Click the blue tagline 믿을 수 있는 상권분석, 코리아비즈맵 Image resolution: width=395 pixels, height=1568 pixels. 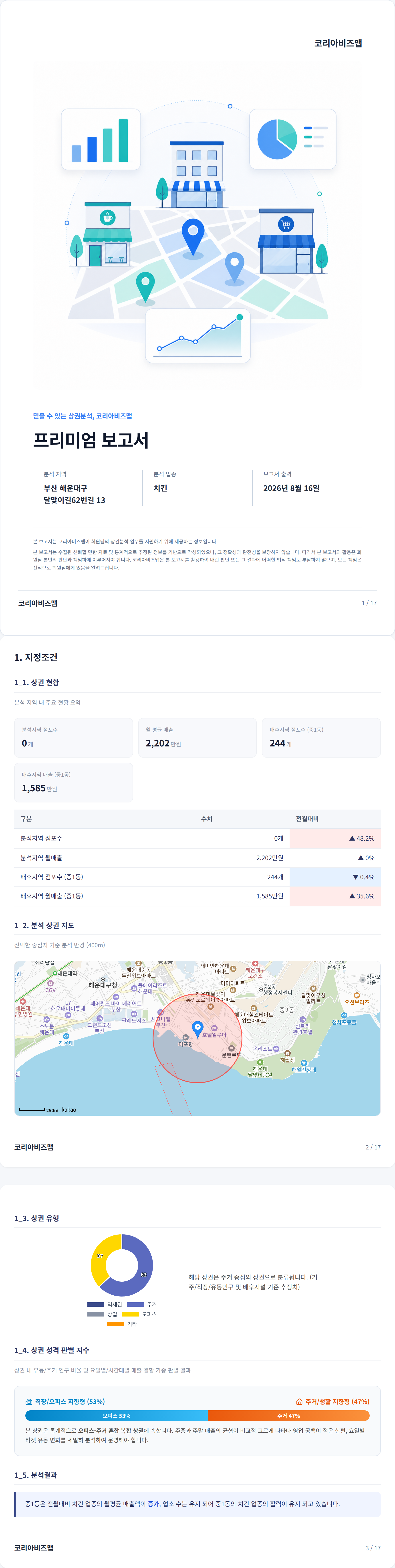(82, 416)
